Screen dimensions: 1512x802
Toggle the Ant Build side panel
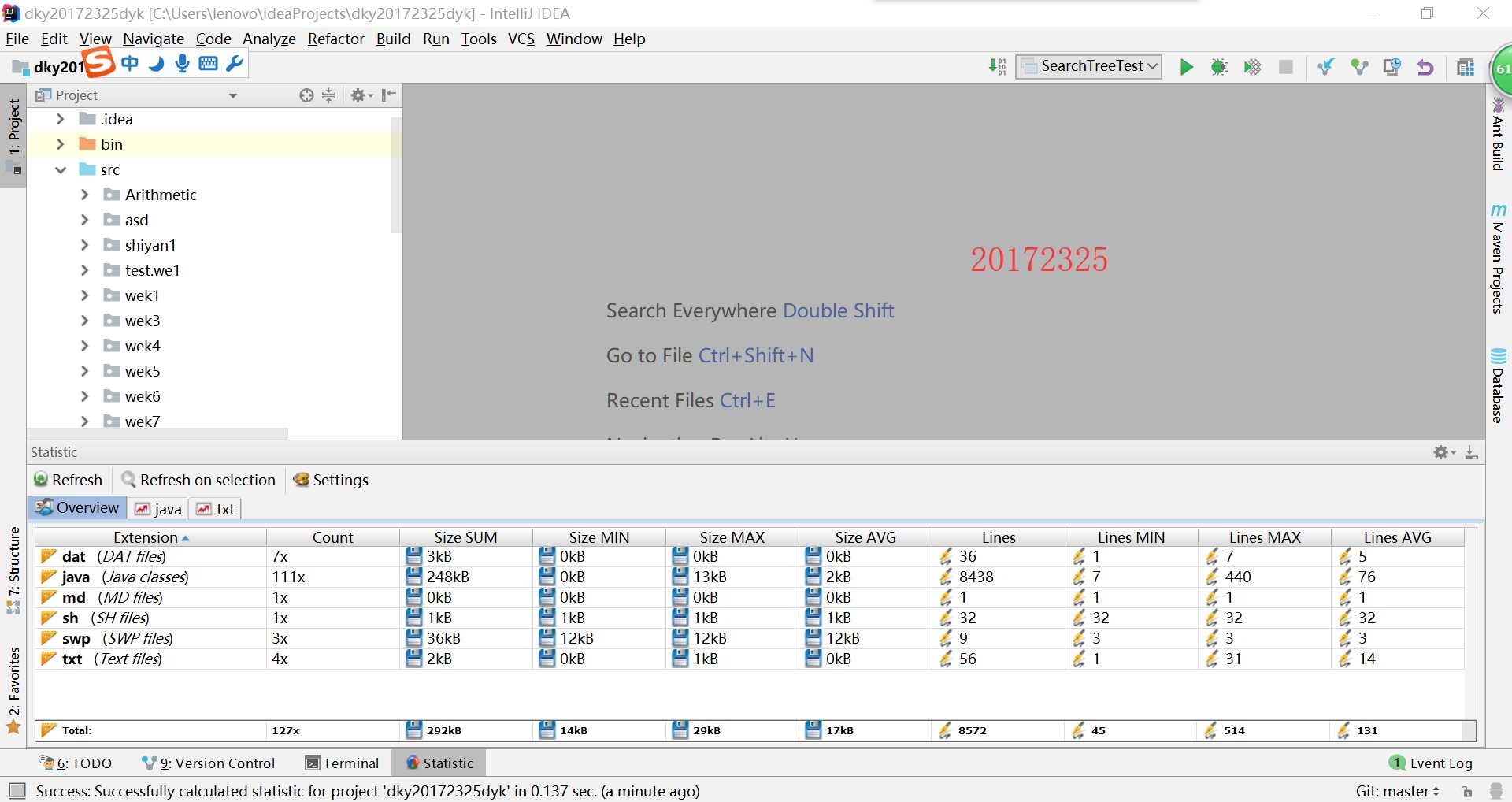(x=1498, y=134)
